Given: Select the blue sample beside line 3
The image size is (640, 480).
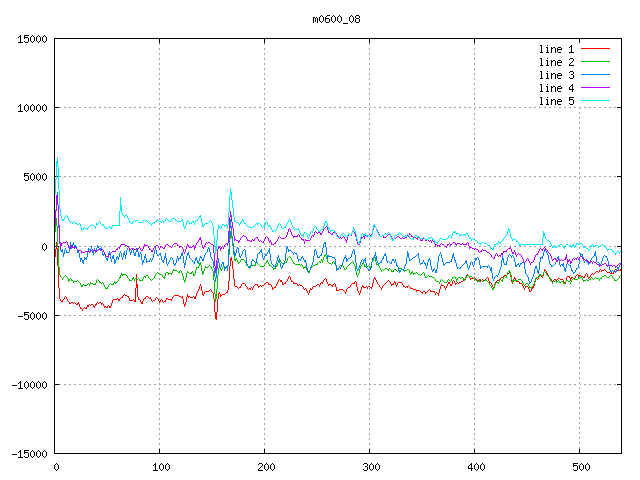Looking at the screenshot, I should pyautogui.click(x=595, y=75).
